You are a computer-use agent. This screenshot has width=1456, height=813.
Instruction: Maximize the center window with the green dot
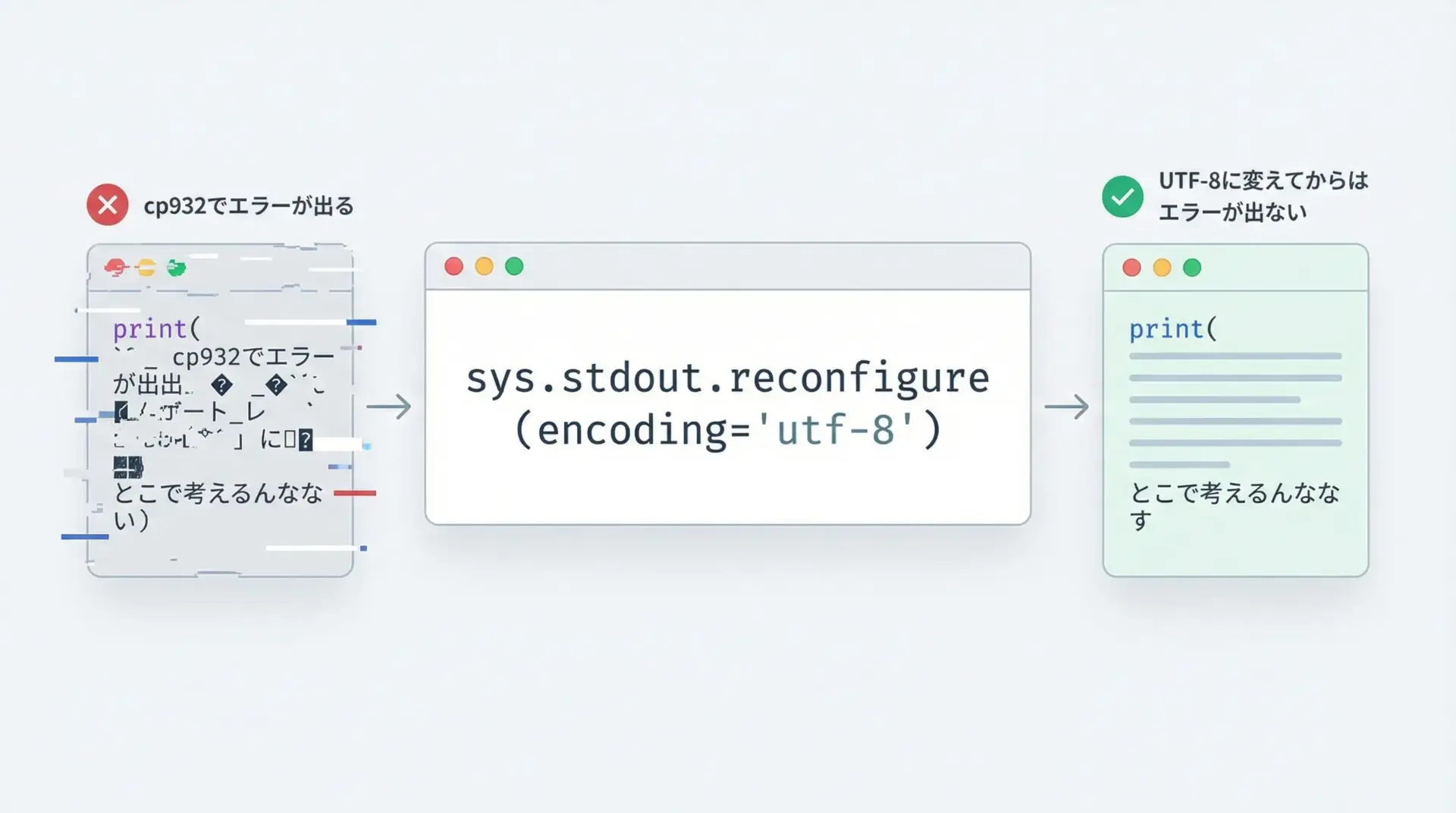click(x=514, y=266)
